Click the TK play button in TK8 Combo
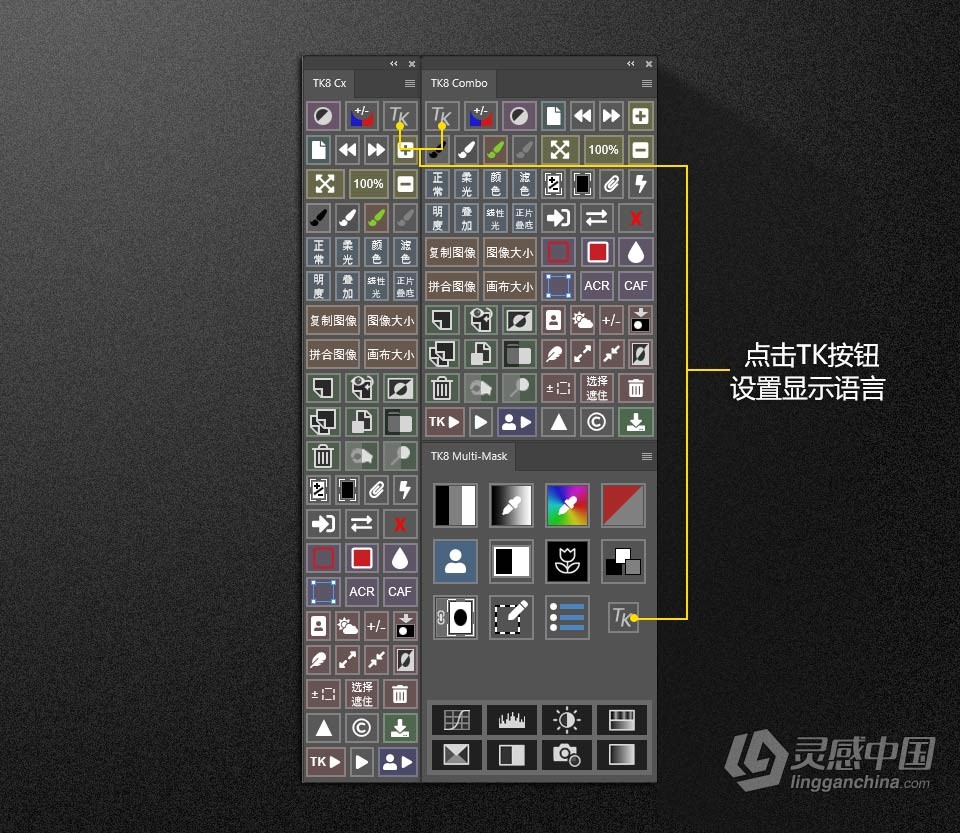Viewport: 960px width, 833px height. (444, 422)
